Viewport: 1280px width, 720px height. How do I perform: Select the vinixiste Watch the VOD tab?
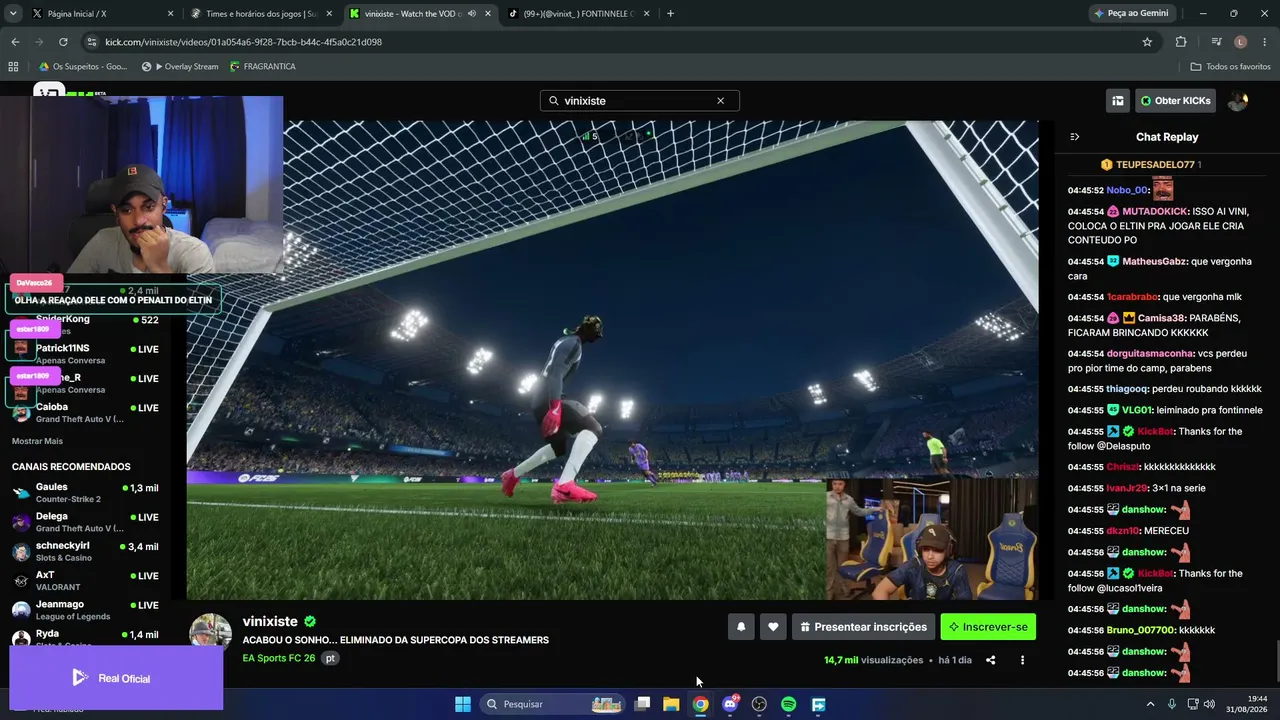coord(420,14)
